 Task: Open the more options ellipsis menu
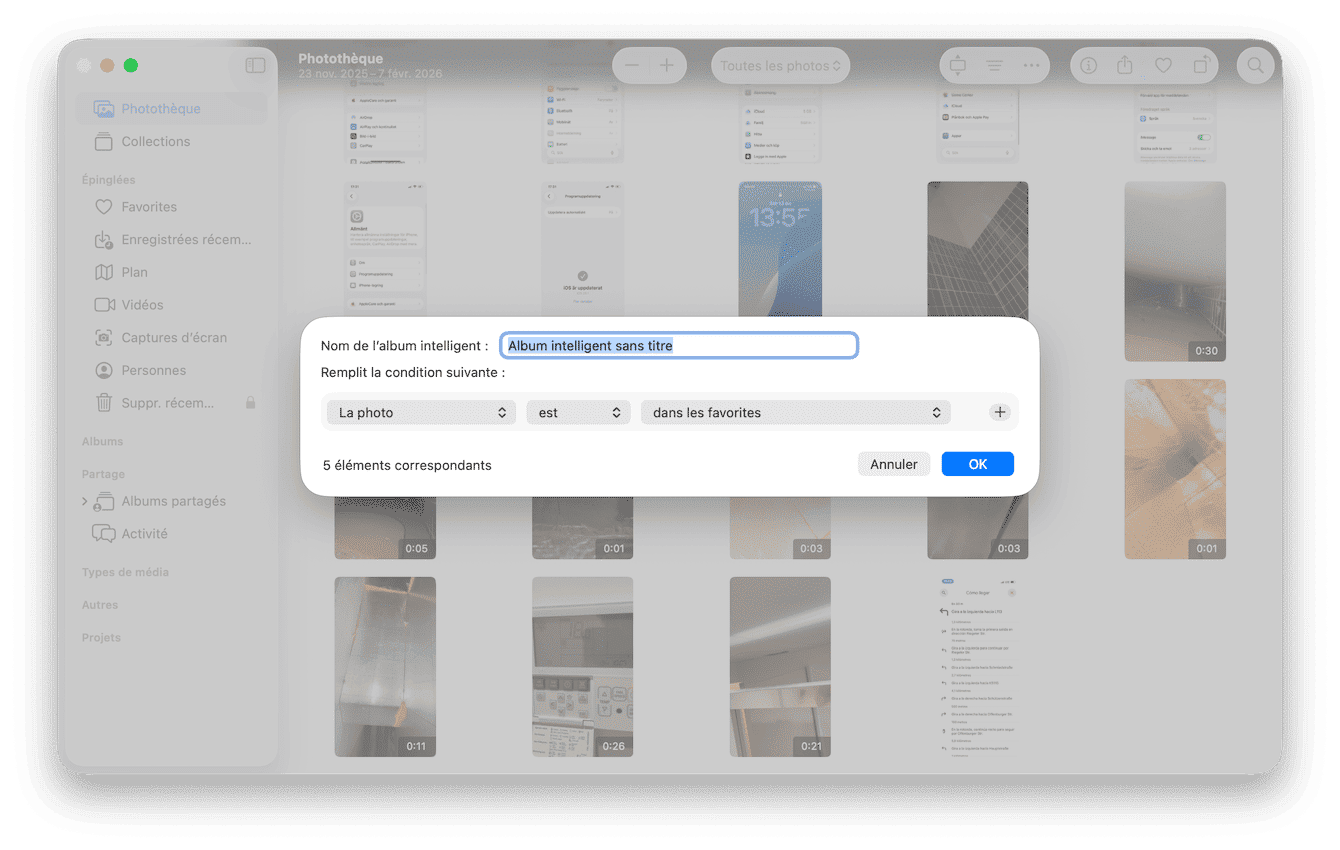[x=1031, y=65]
